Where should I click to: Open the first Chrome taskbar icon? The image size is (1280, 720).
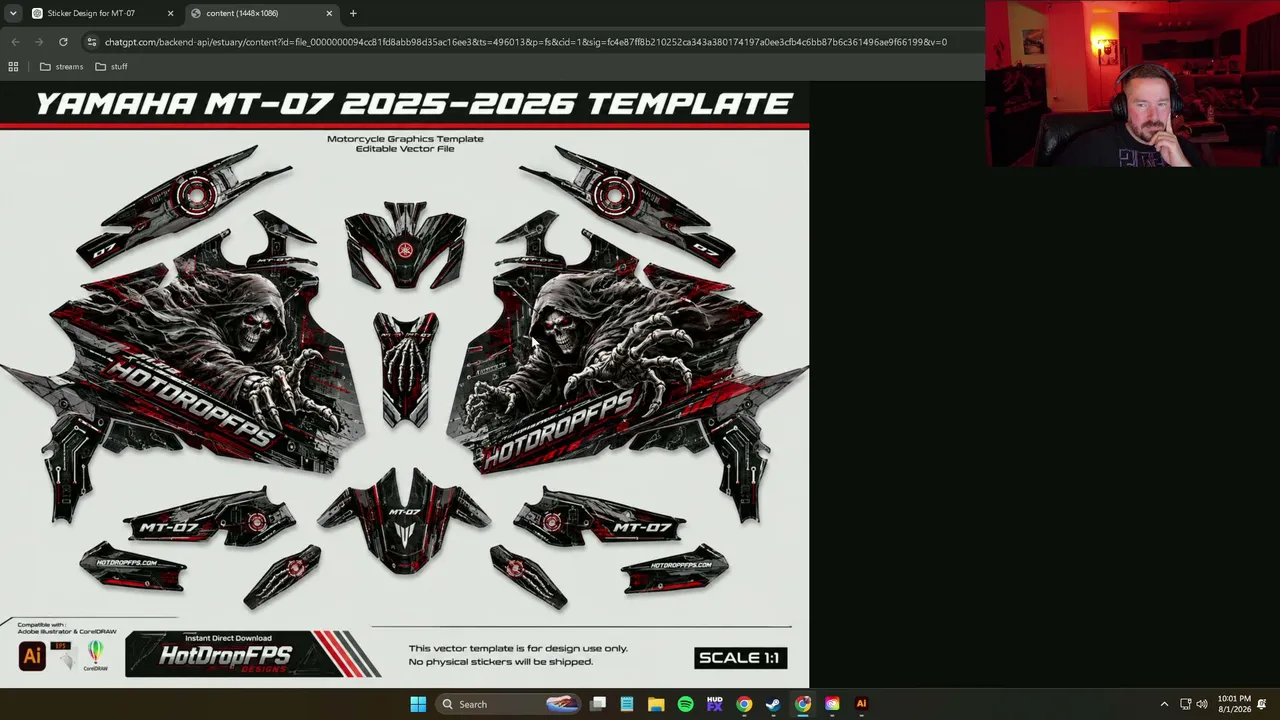(744, 704)
